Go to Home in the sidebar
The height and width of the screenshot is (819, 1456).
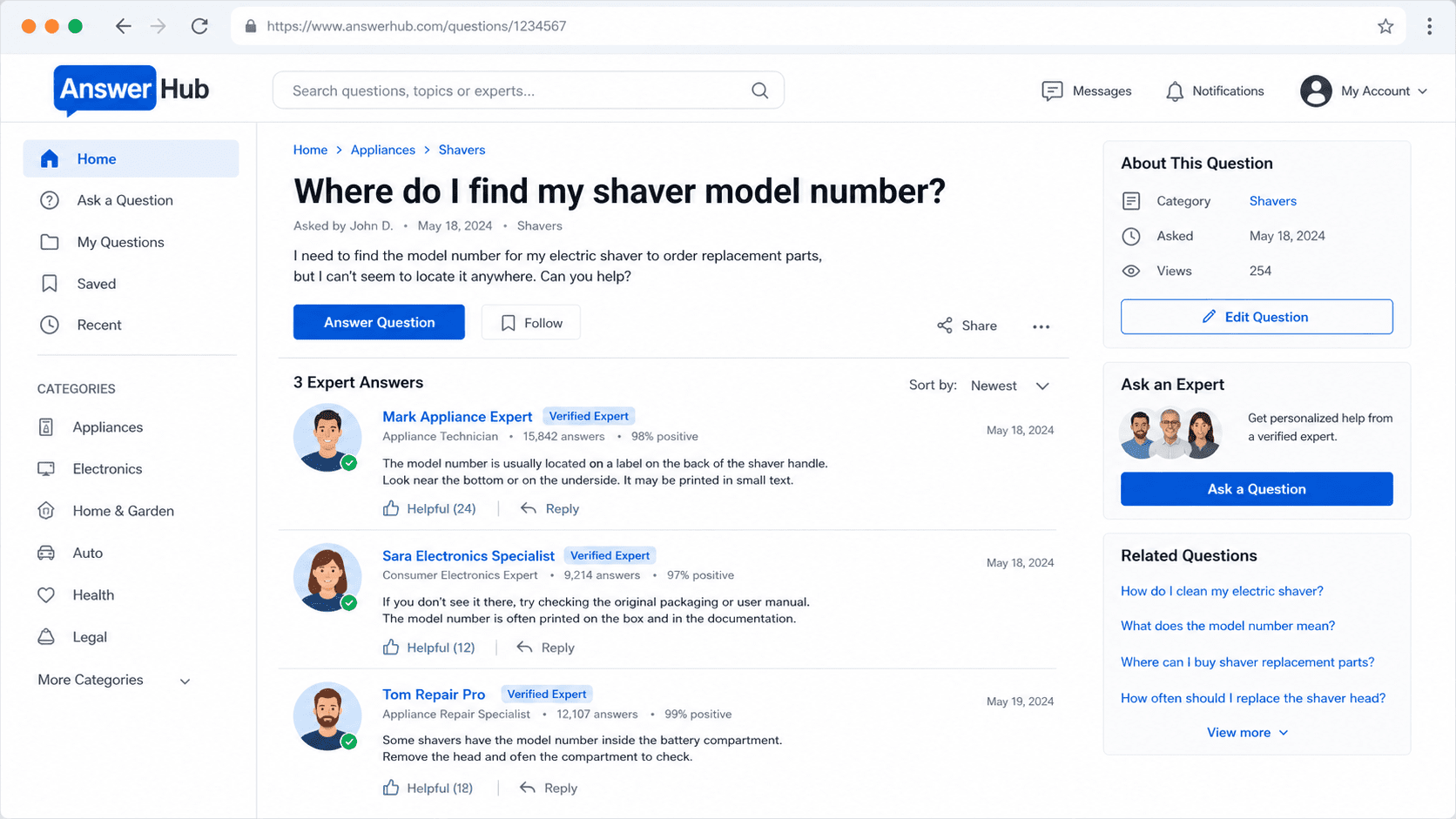pos(131,158)
